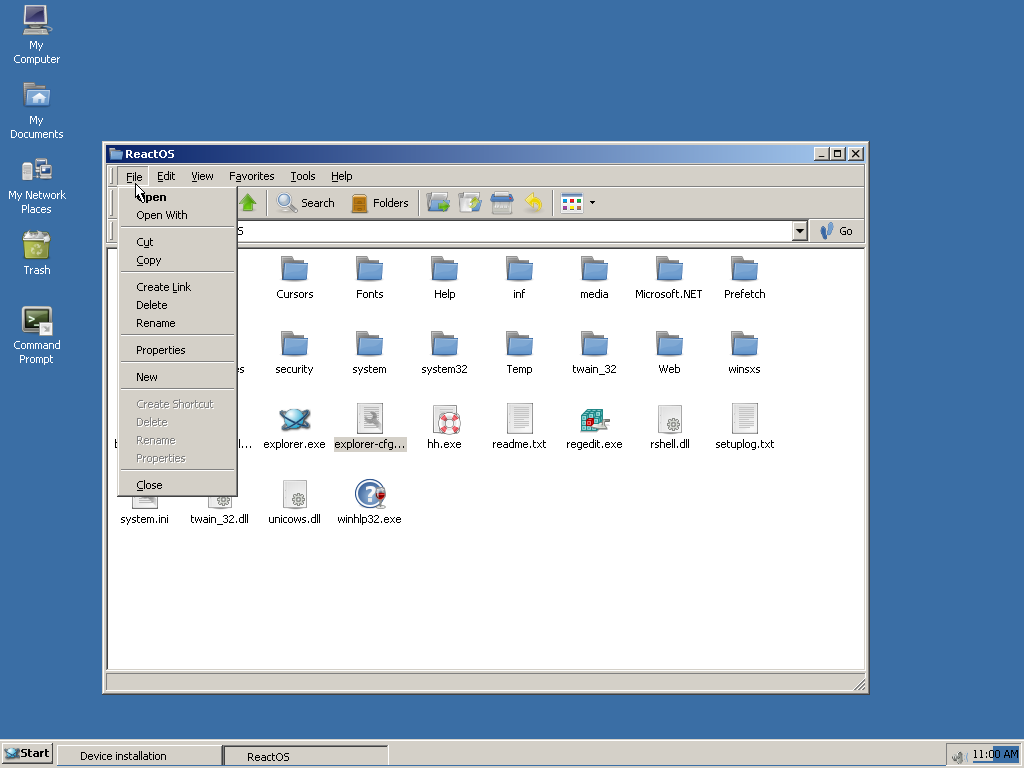Viewport: 1024px width, 768px height.
Task: Click the Views grid icon
Action: click(x=571, y=203)
